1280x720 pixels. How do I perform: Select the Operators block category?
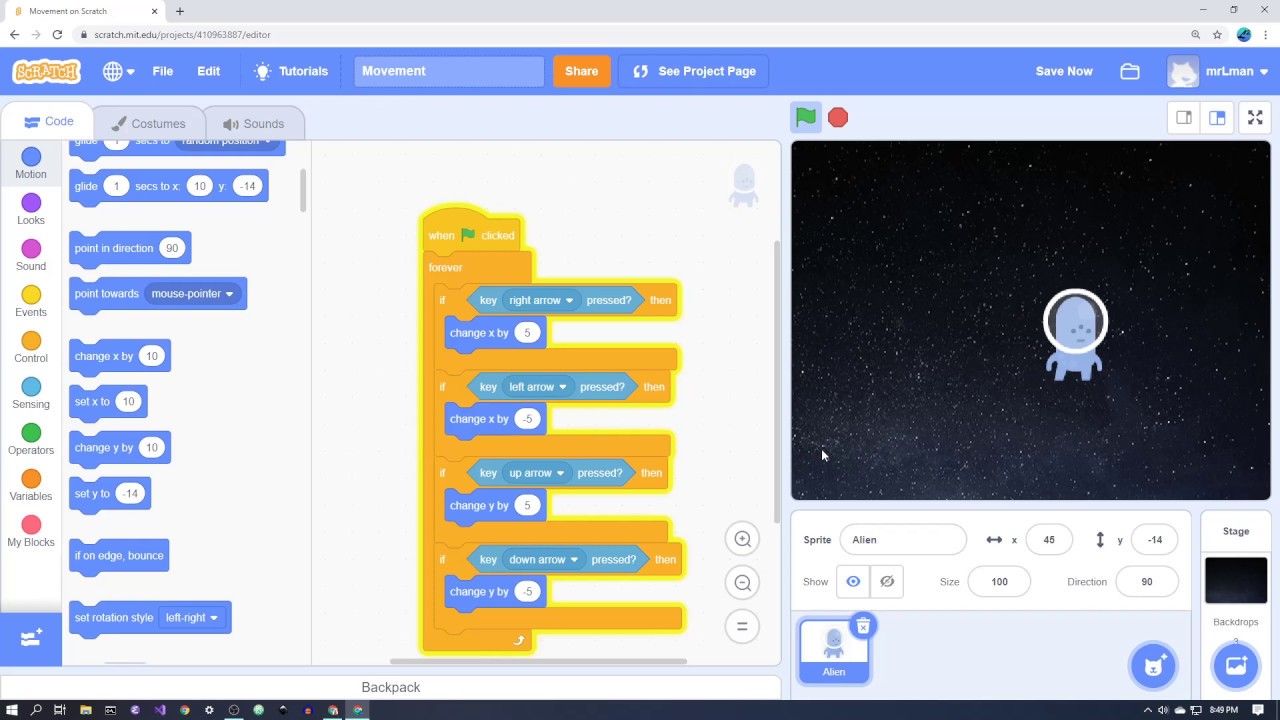tap(31, 440)
